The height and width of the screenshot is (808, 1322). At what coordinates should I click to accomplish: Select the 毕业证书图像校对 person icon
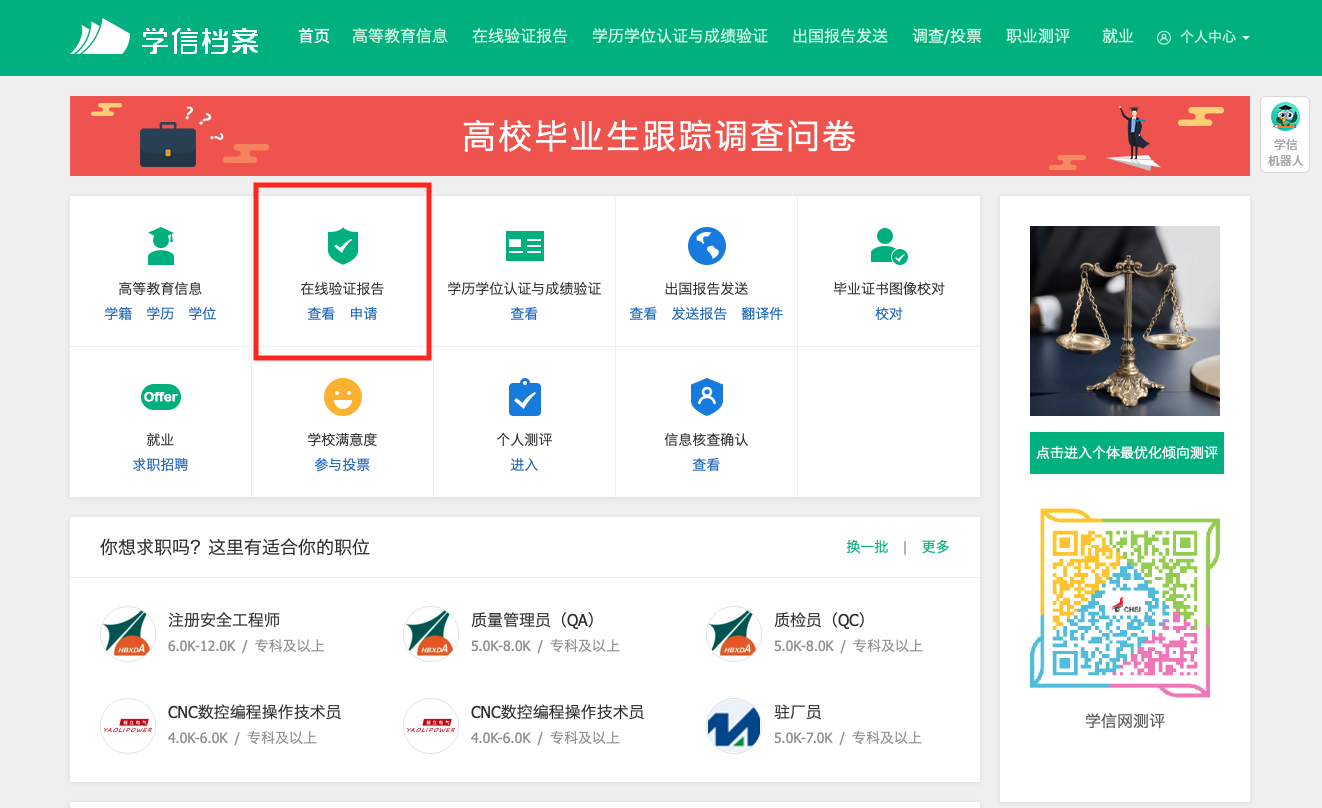tap(888, 246)
